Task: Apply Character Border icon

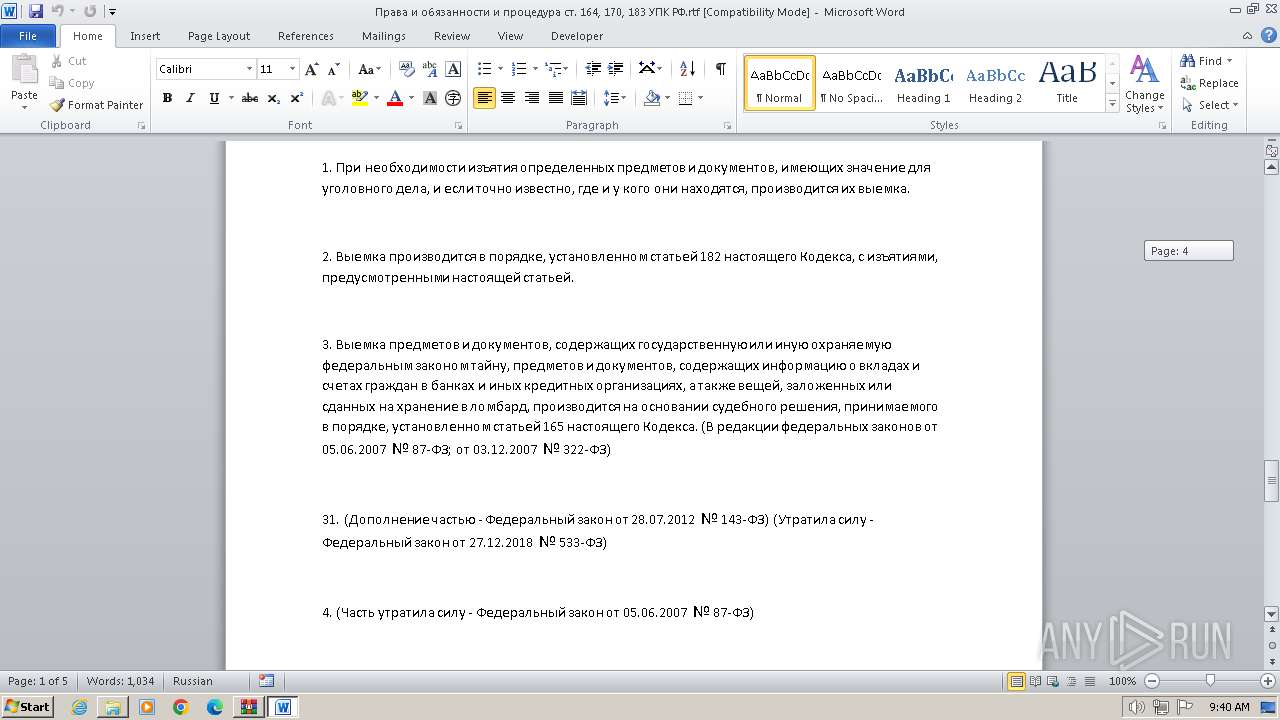Action: tap(454, 69)
